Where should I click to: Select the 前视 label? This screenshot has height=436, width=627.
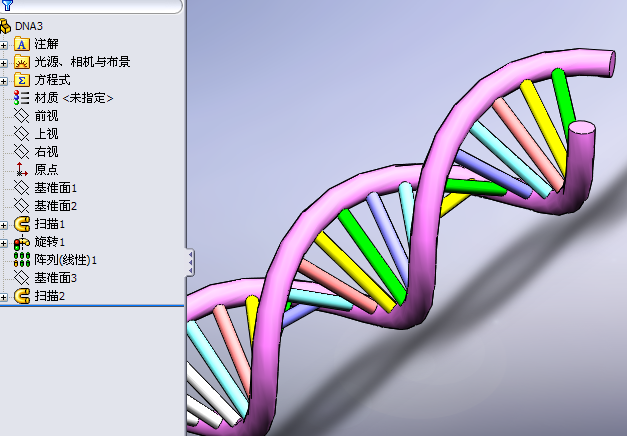coord(46,116)
